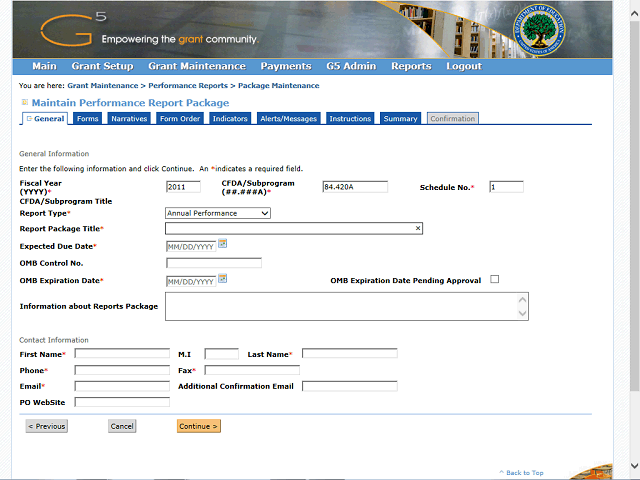Click Logout in the navigation bar
Screen dimensions: 640x480
click(x=464, y=66)
